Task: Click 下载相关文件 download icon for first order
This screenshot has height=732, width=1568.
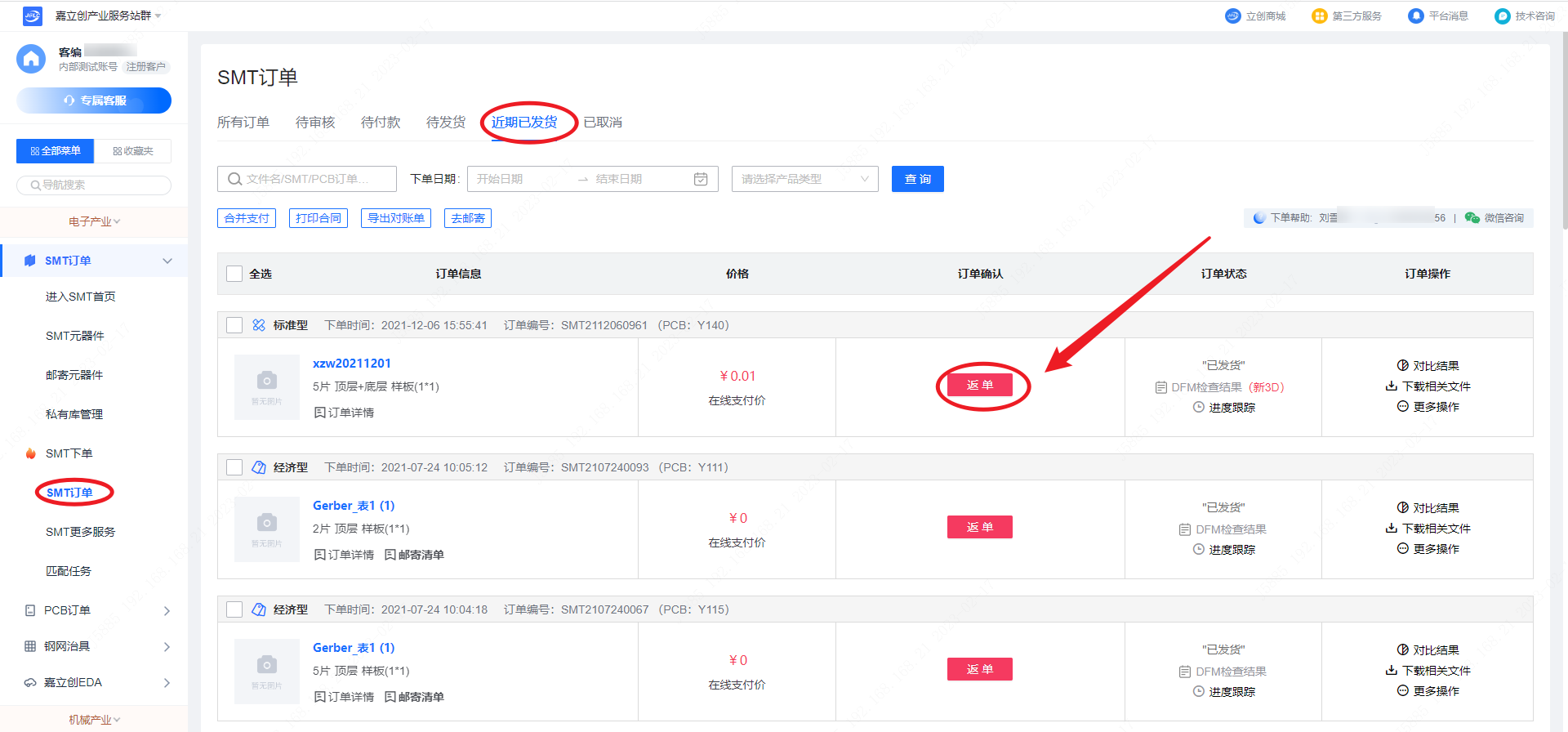Action: point(1392,386)
